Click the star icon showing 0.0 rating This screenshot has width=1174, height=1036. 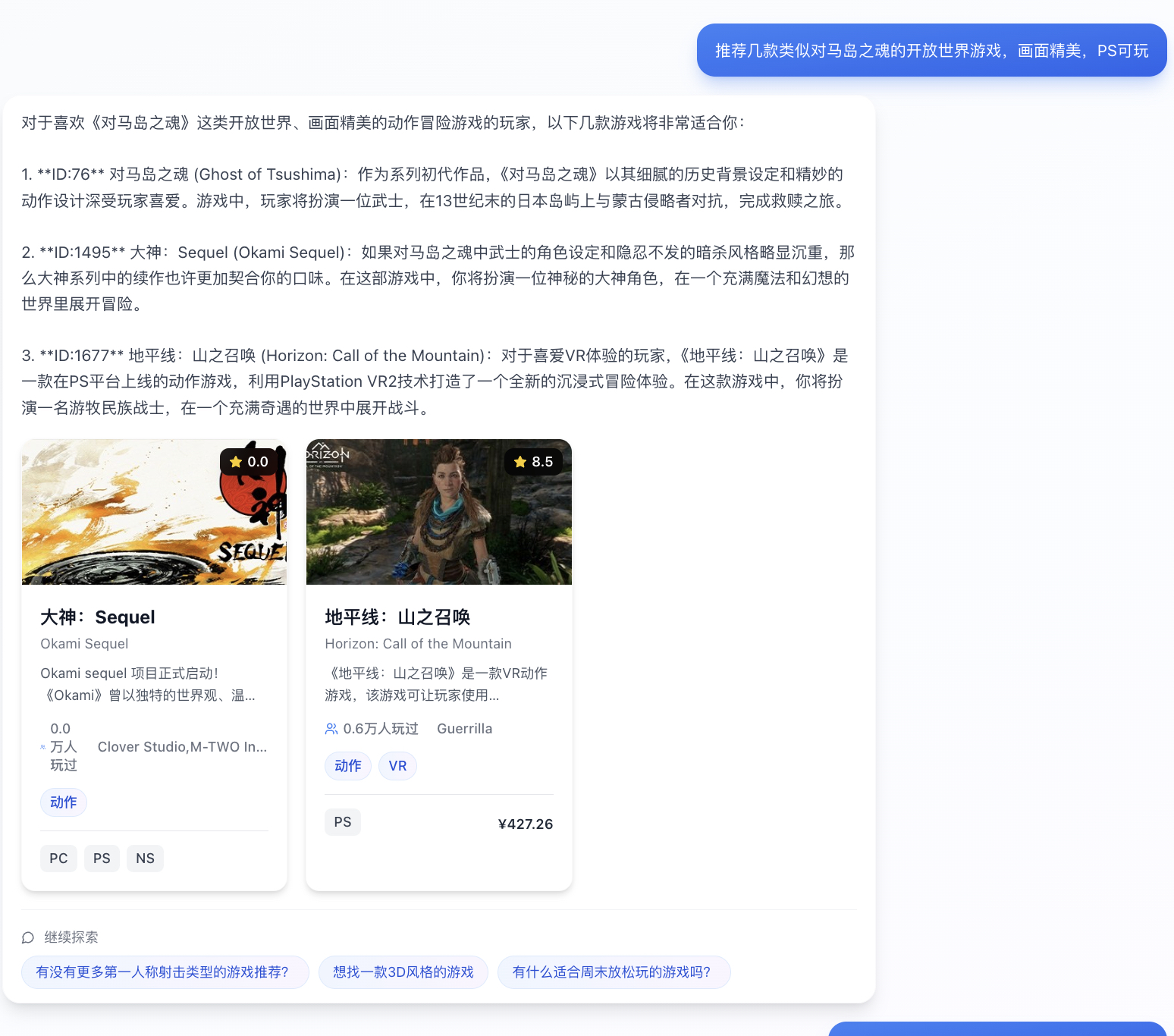tap(237, 461)
